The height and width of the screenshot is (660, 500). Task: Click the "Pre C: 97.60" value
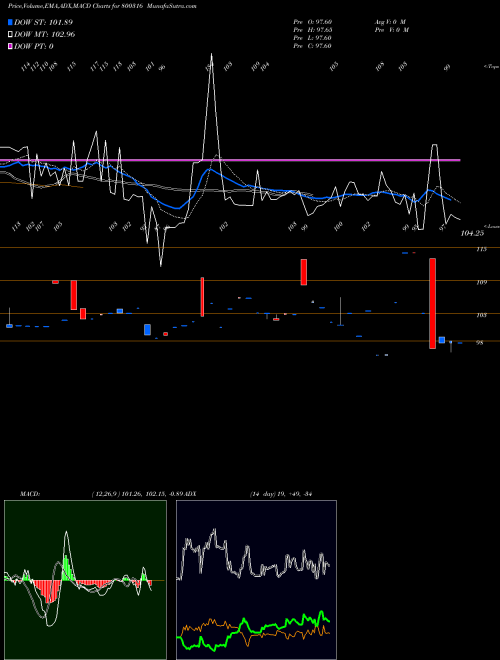point(313,46)
